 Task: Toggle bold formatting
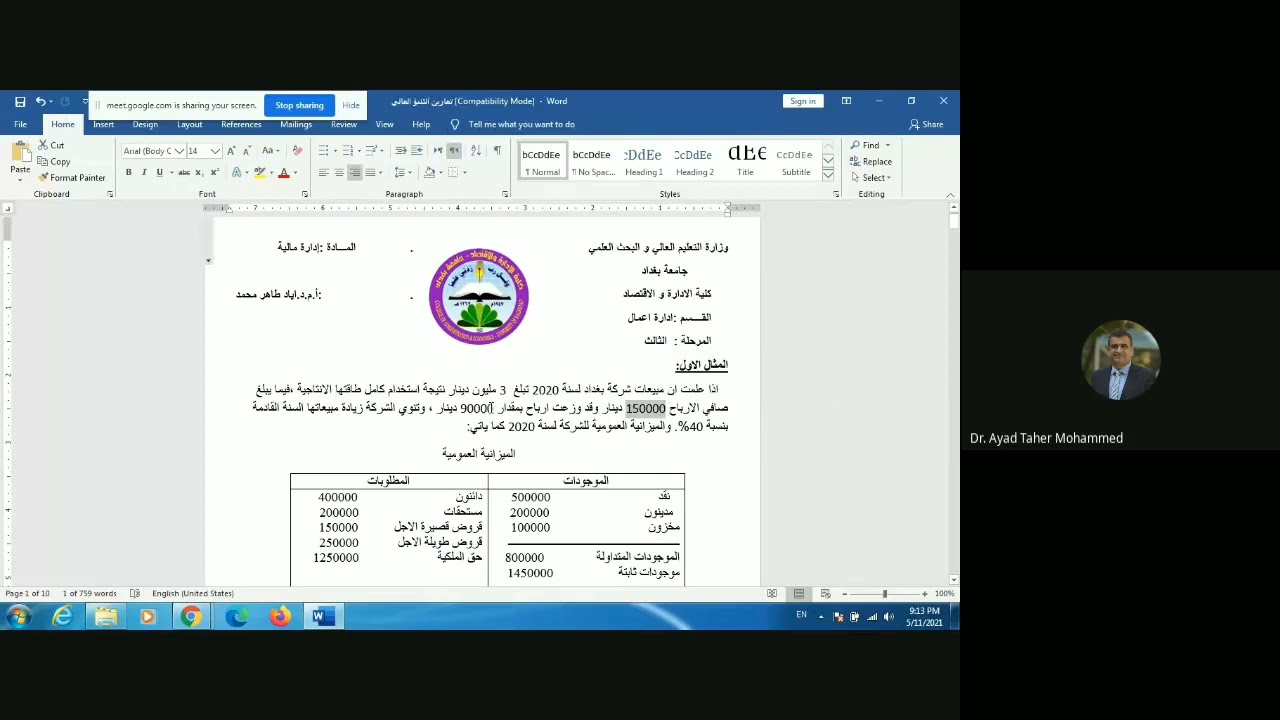[128, 173]
